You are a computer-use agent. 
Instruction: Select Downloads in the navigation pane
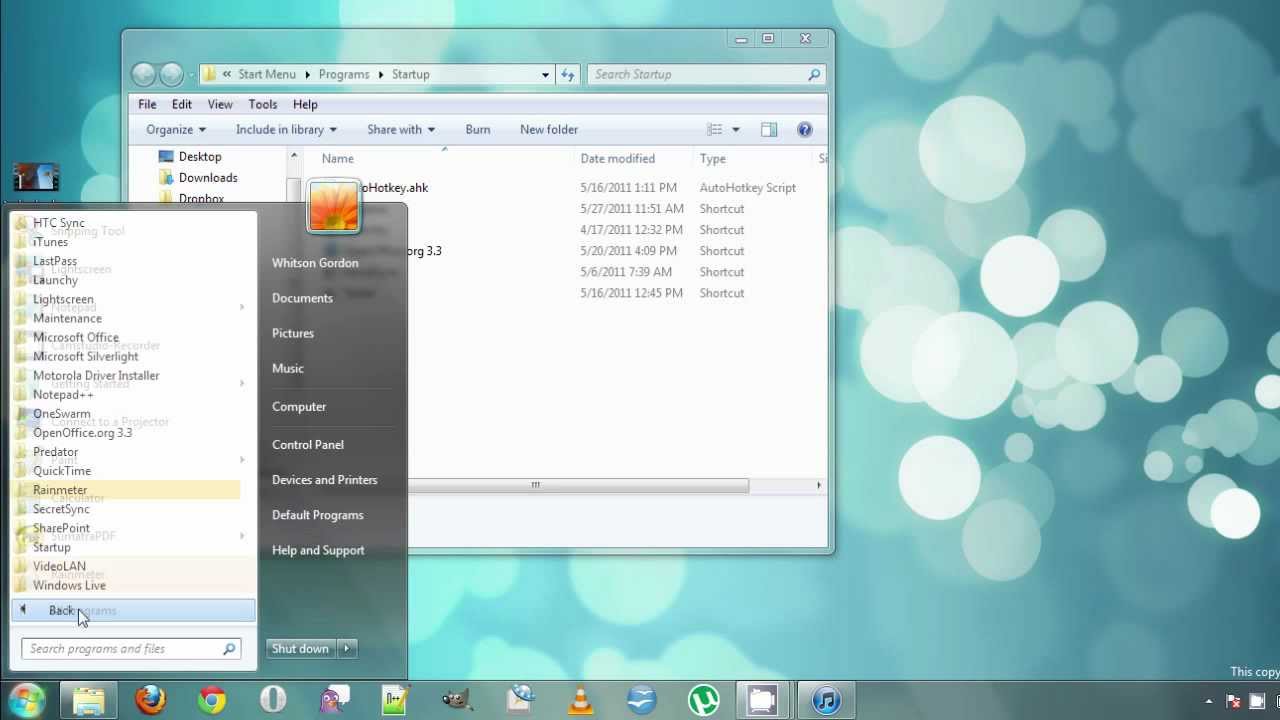(x=208, y=177)
